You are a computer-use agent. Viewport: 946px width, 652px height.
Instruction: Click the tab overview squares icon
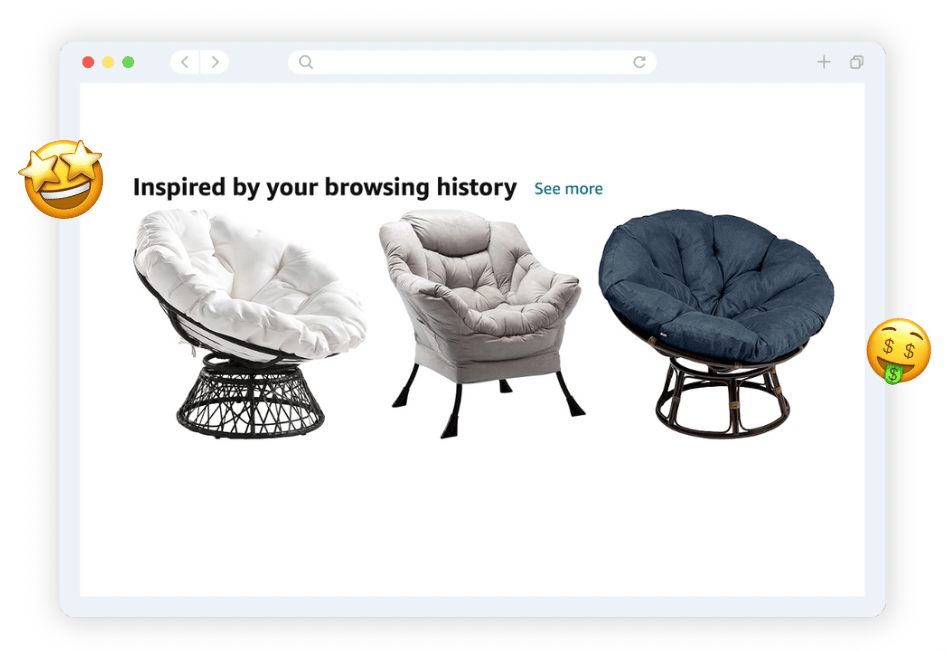(857, 62)
